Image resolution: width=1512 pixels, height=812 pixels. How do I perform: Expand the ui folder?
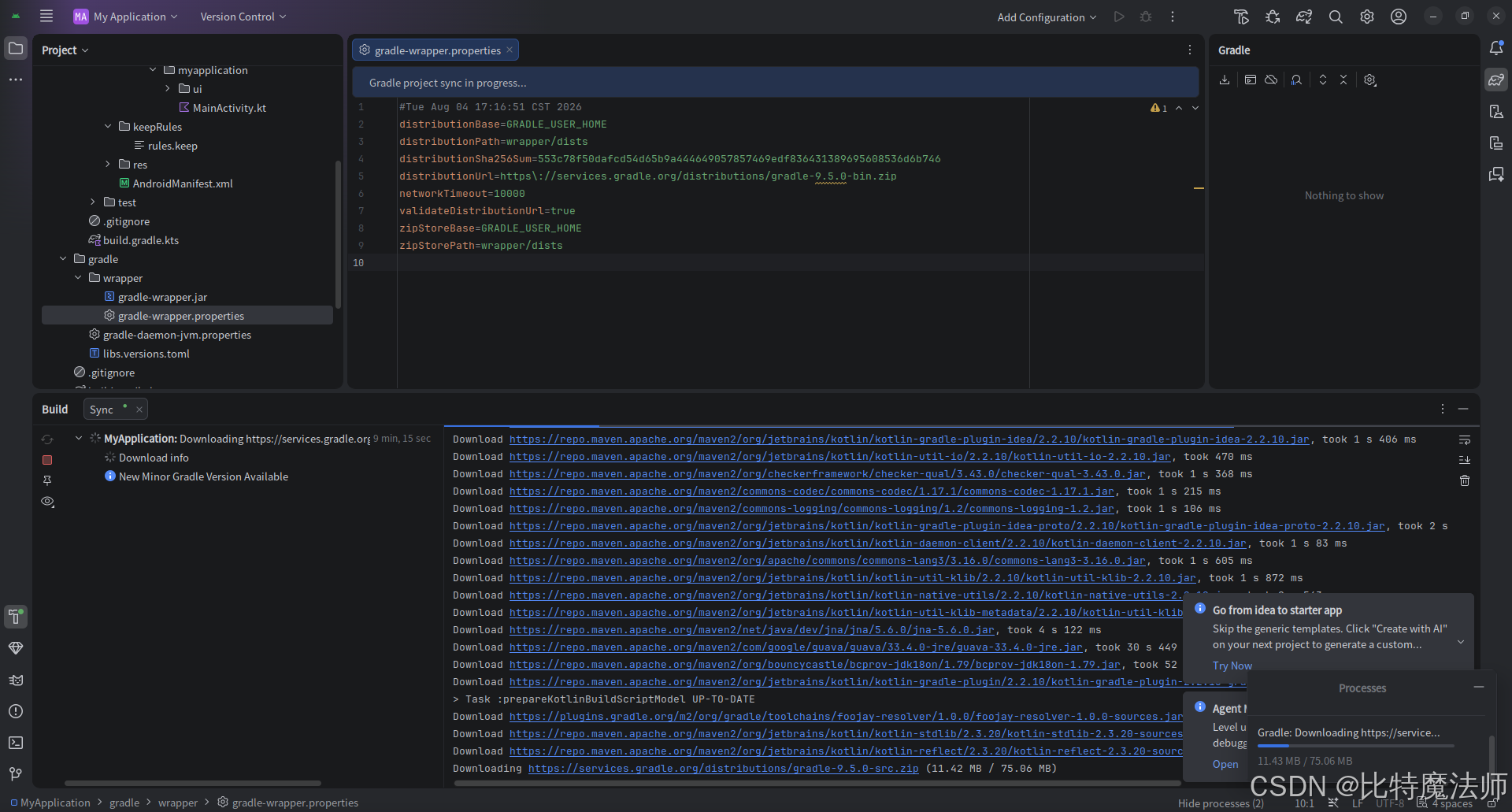[x=168, y=89]
